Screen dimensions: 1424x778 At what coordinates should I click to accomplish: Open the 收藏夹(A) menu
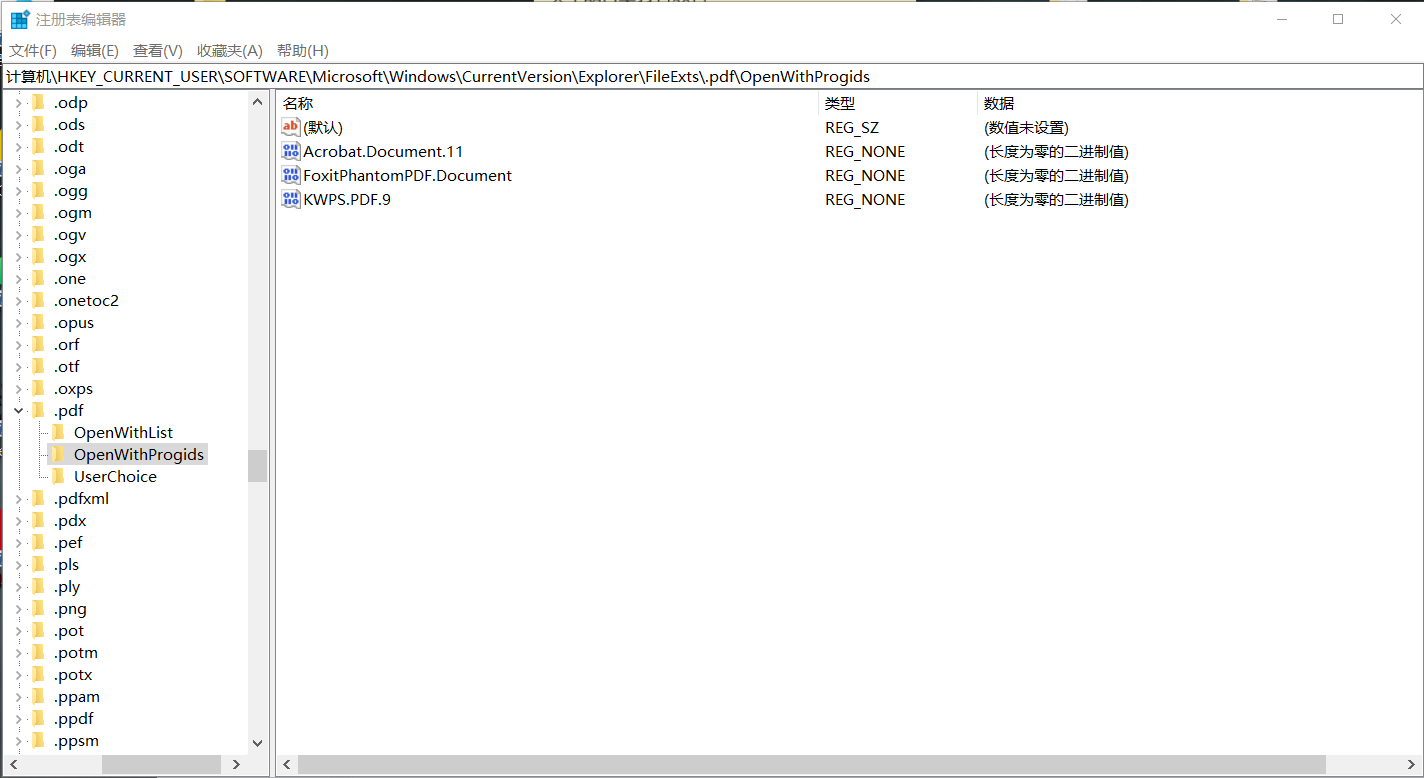coord(230,50)
